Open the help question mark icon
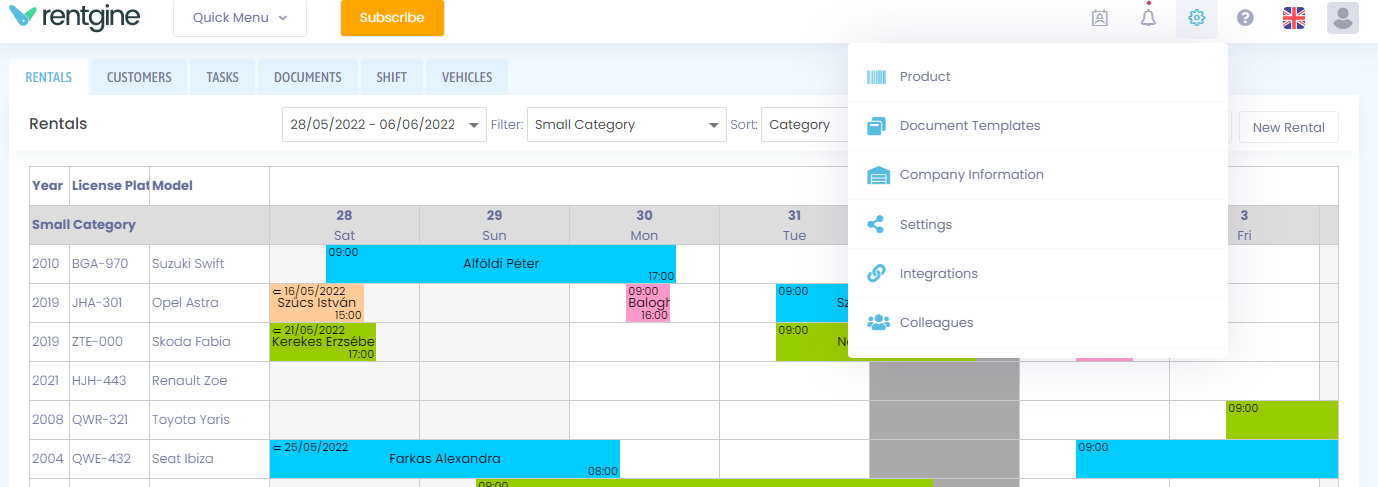The width and height of the screenshot is (1378, 487). tap(1245, 18)
